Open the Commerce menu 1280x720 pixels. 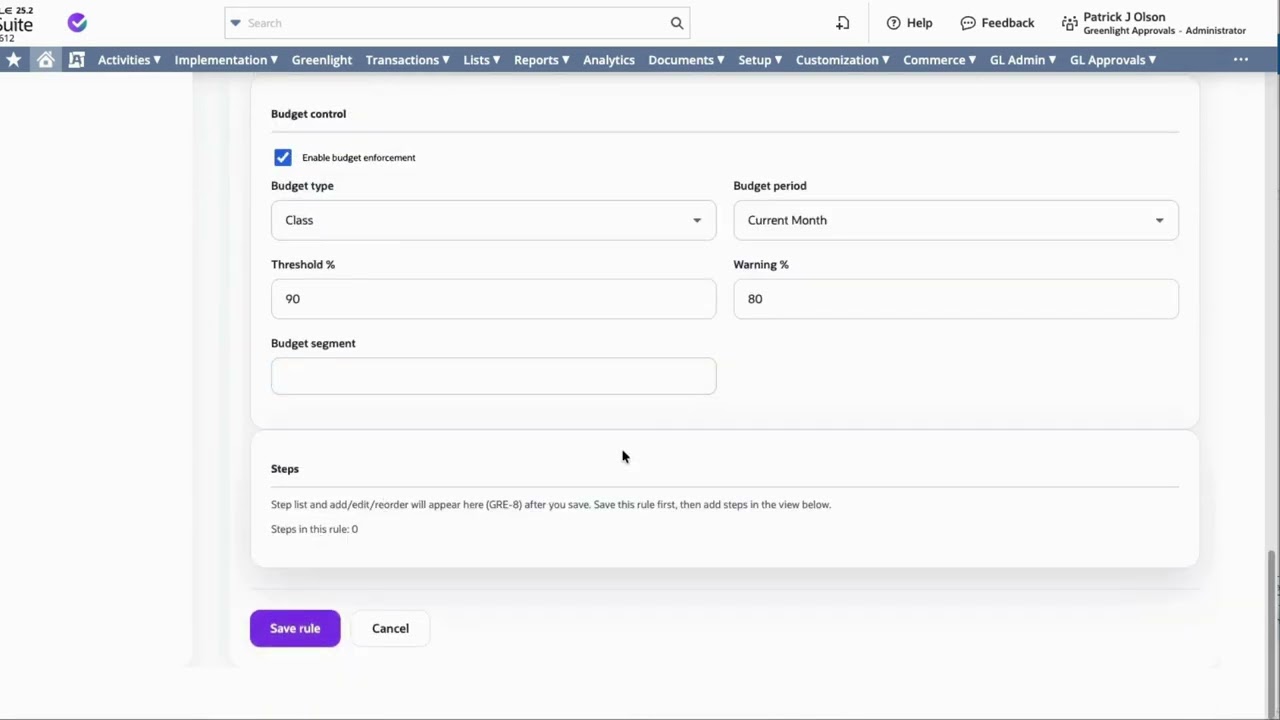(x=939, y=60)
